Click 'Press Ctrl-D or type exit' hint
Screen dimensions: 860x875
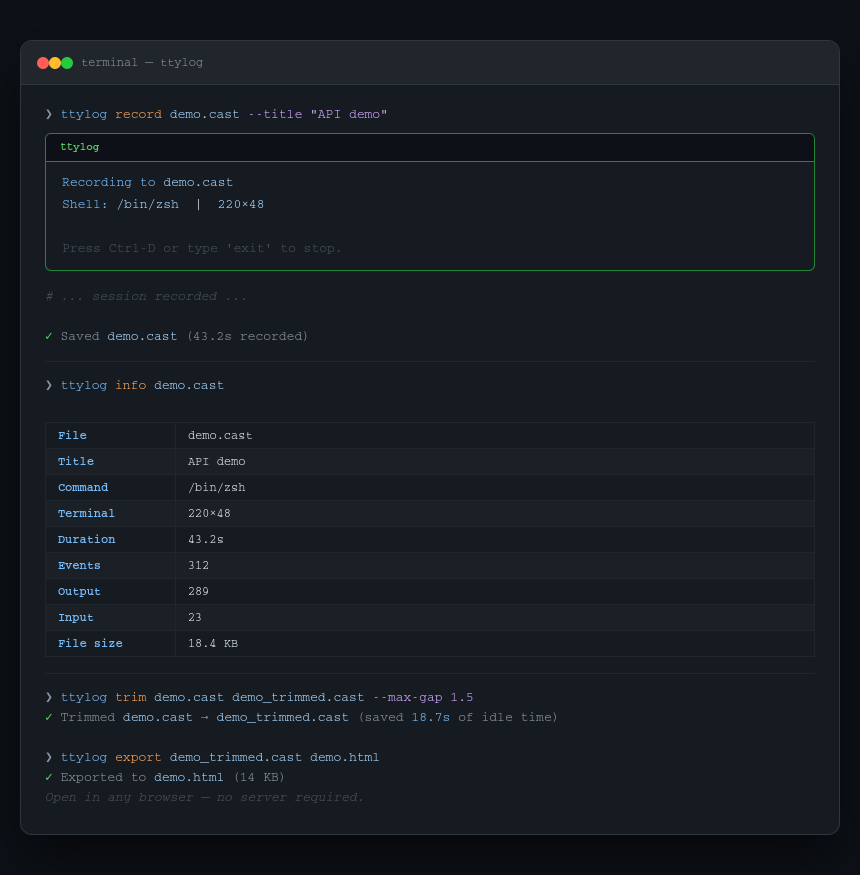pos(201,248)
